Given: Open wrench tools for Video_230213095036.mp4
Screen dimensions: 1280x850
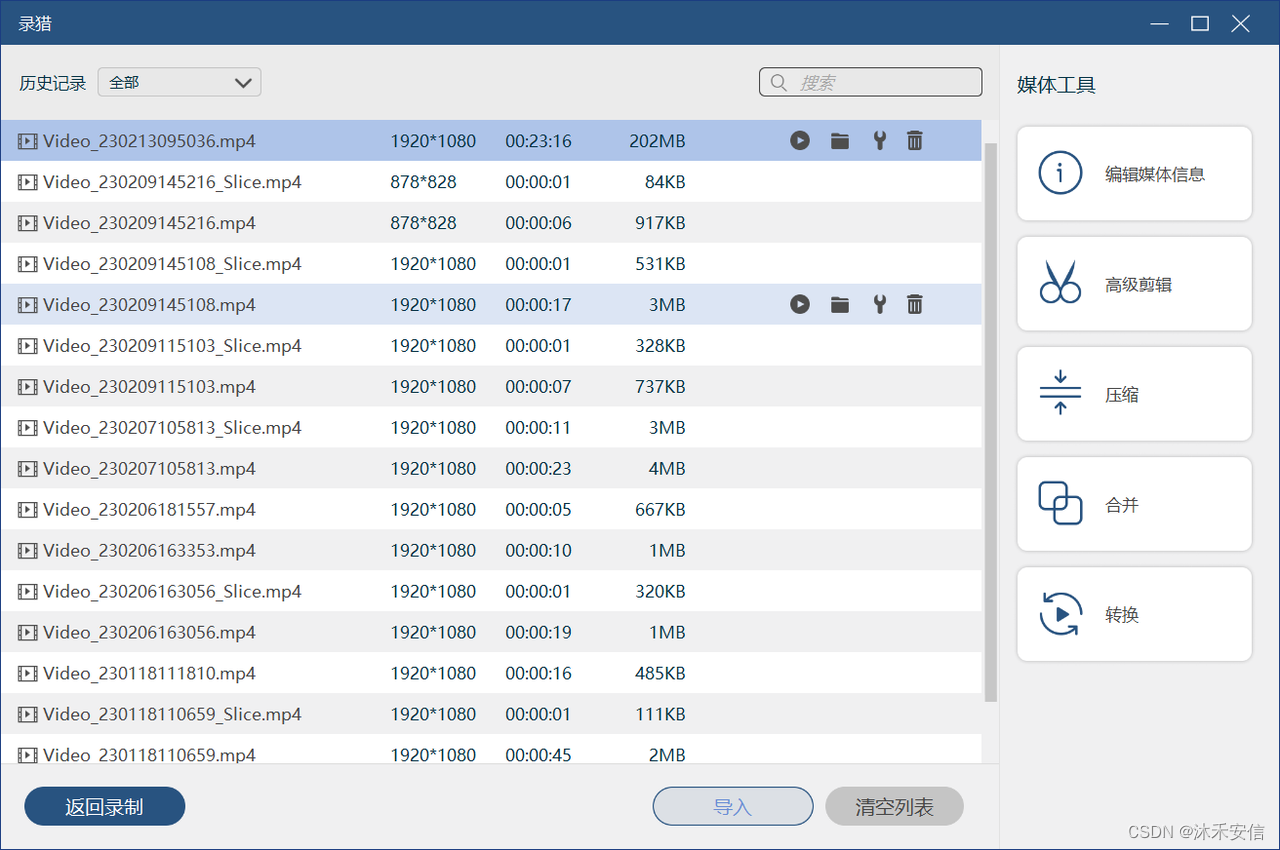Looking at the screenshot, I should tap(879, 141).
